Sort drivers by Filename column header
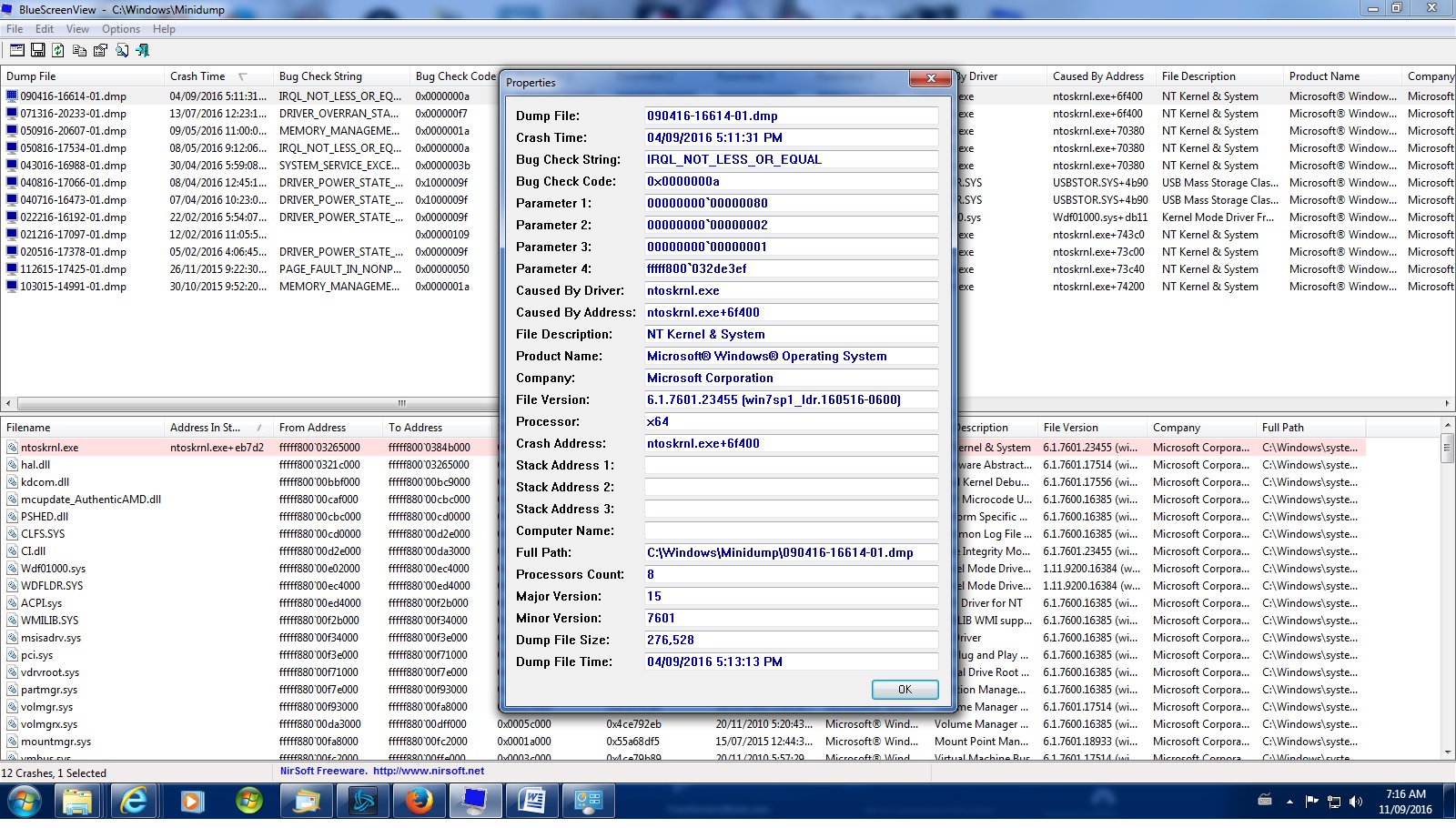Screen dimensions: 1456x828 (x=82, y=428)
